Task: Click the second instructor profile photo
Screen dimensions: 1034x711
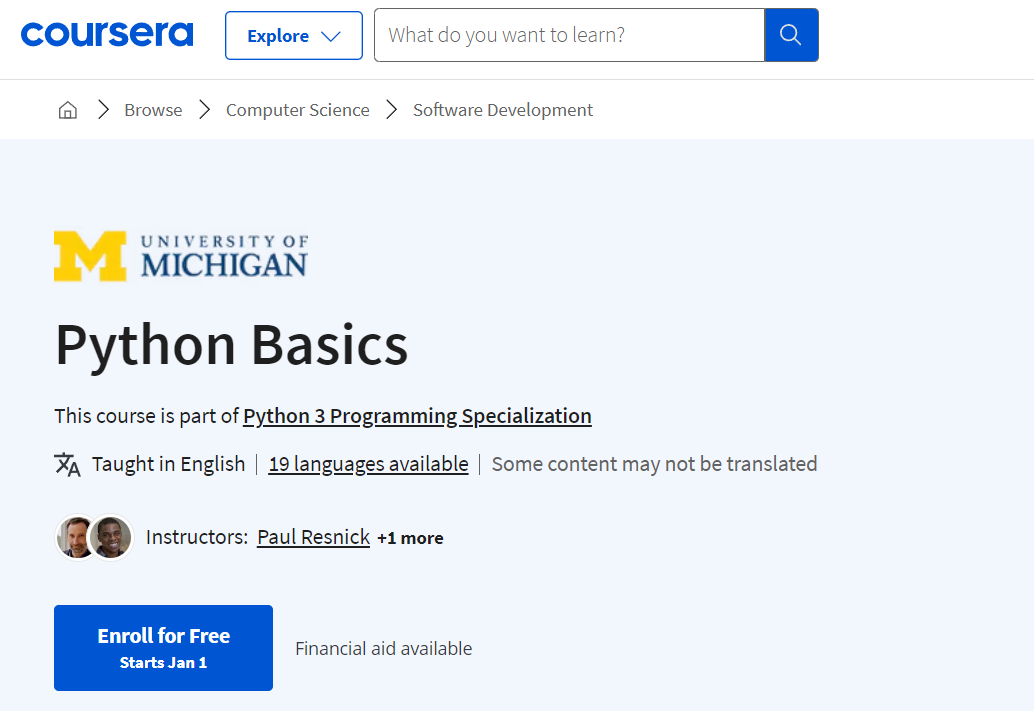Action: [110, 537]
